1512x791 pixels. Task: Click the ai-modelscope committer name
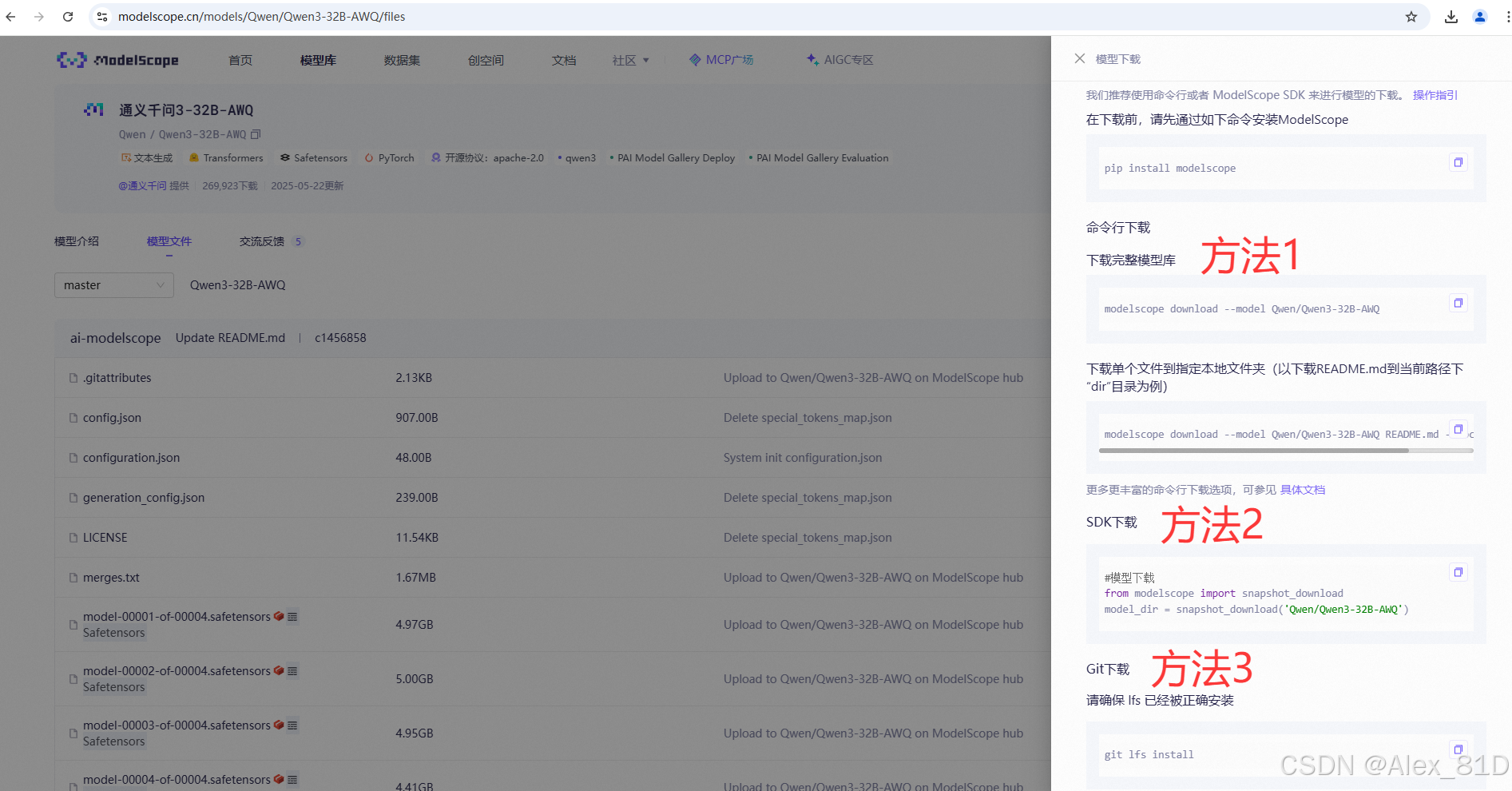(115, 338)
